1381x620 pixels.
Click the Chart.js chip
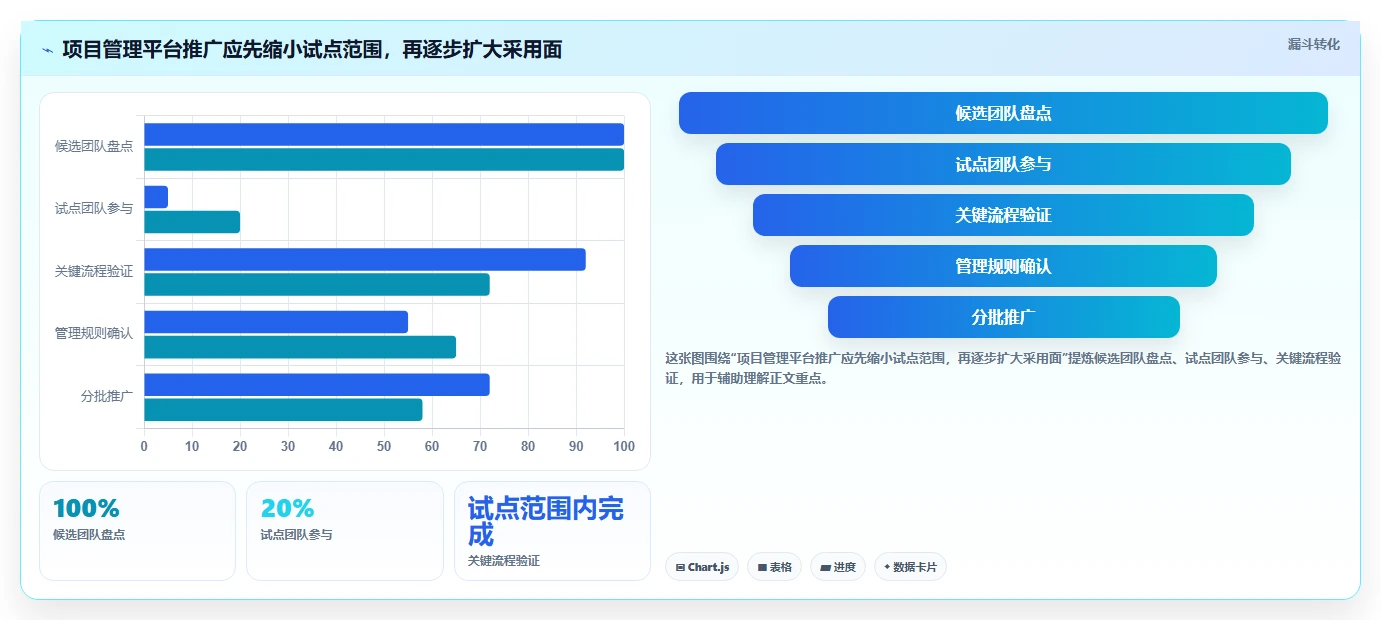702,567
